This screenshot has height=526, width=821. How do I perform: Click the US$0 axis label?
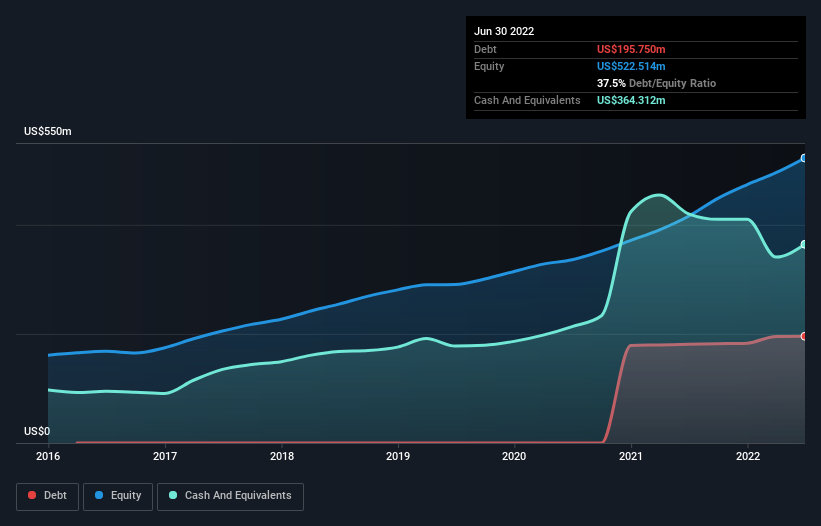pos(37,431)
